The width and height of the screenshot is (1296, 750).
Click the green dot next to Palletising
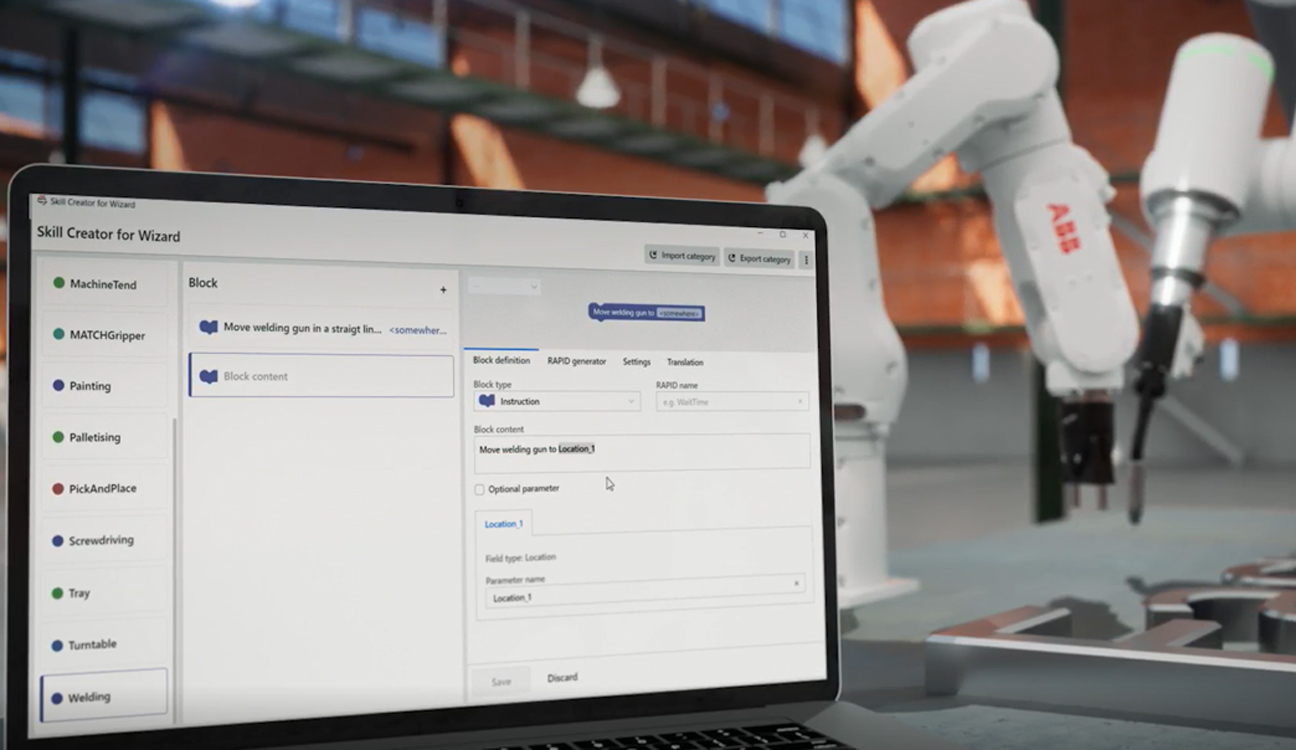[58, 437]
